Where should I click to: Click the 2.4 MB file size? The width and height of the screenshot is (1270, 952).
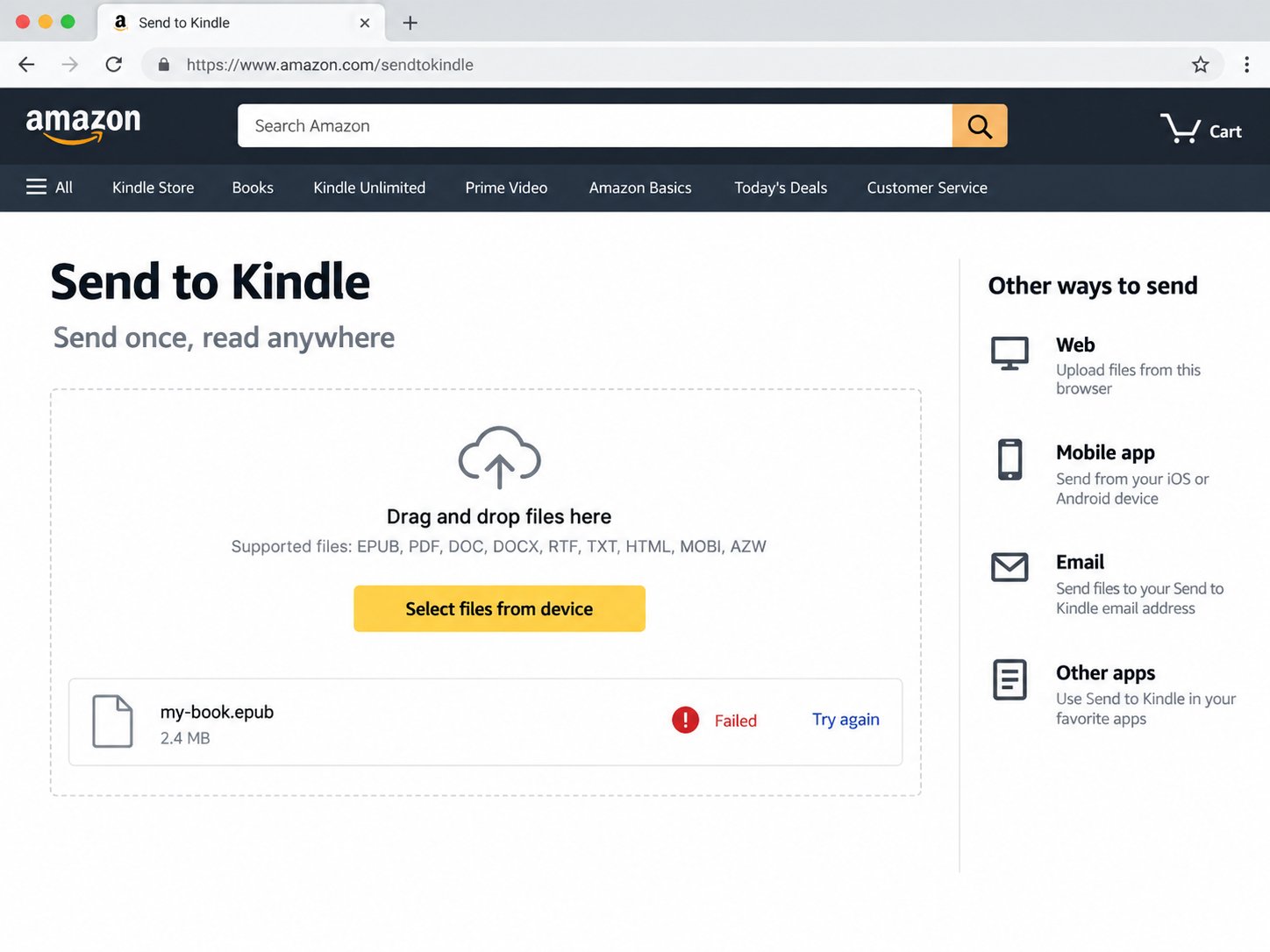pos(185,738)
